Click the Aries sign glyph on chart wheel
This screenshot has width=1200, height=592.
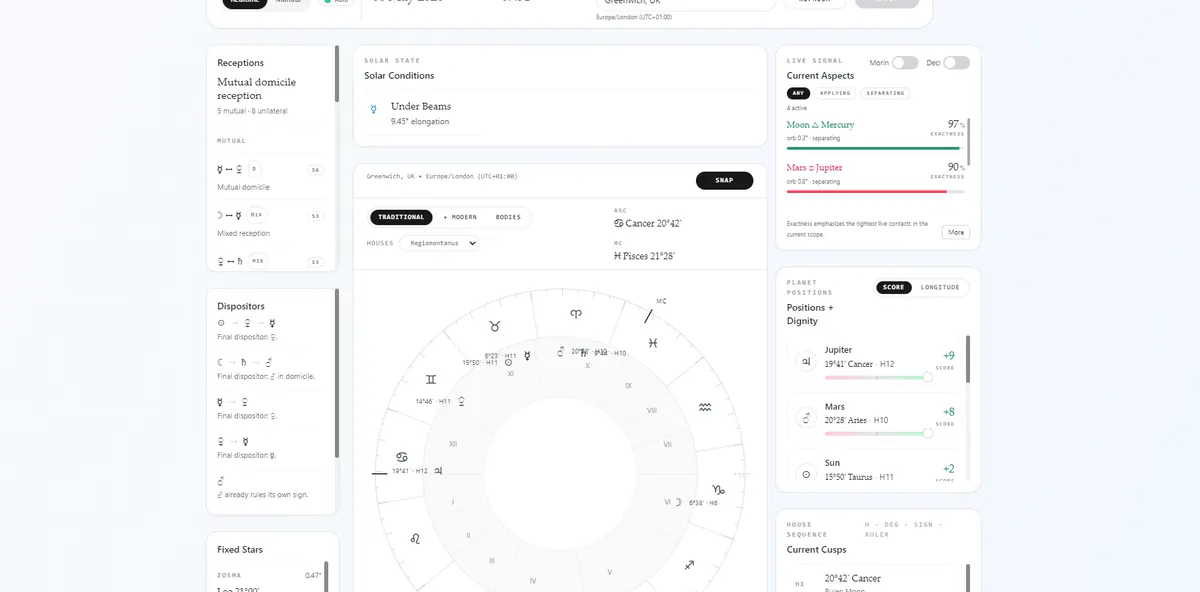coord(575,313)
